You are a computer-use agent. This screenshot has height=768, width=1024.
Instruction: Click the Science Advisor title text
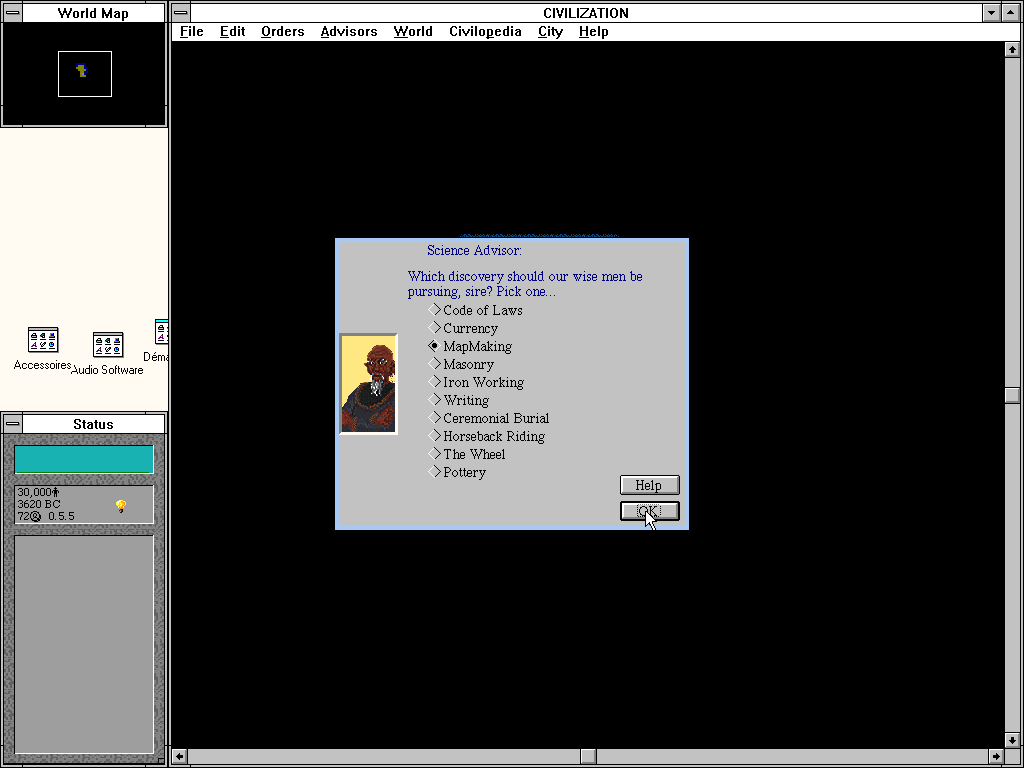(474, 250)
